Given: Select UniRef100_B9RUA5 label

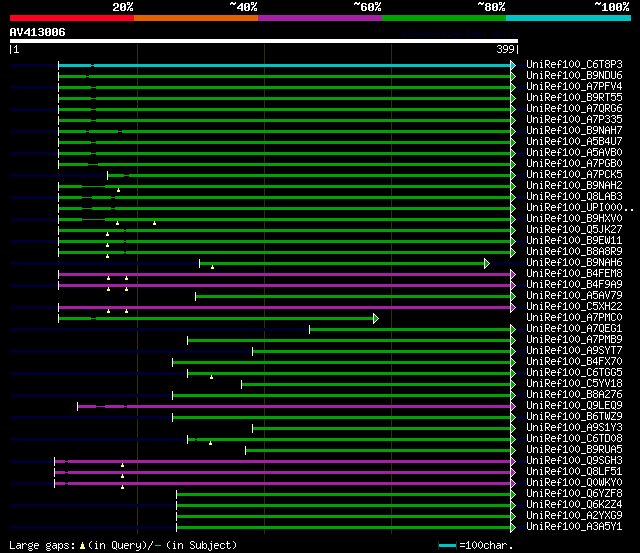Looking at the screenshot, I should pos(574,450).
